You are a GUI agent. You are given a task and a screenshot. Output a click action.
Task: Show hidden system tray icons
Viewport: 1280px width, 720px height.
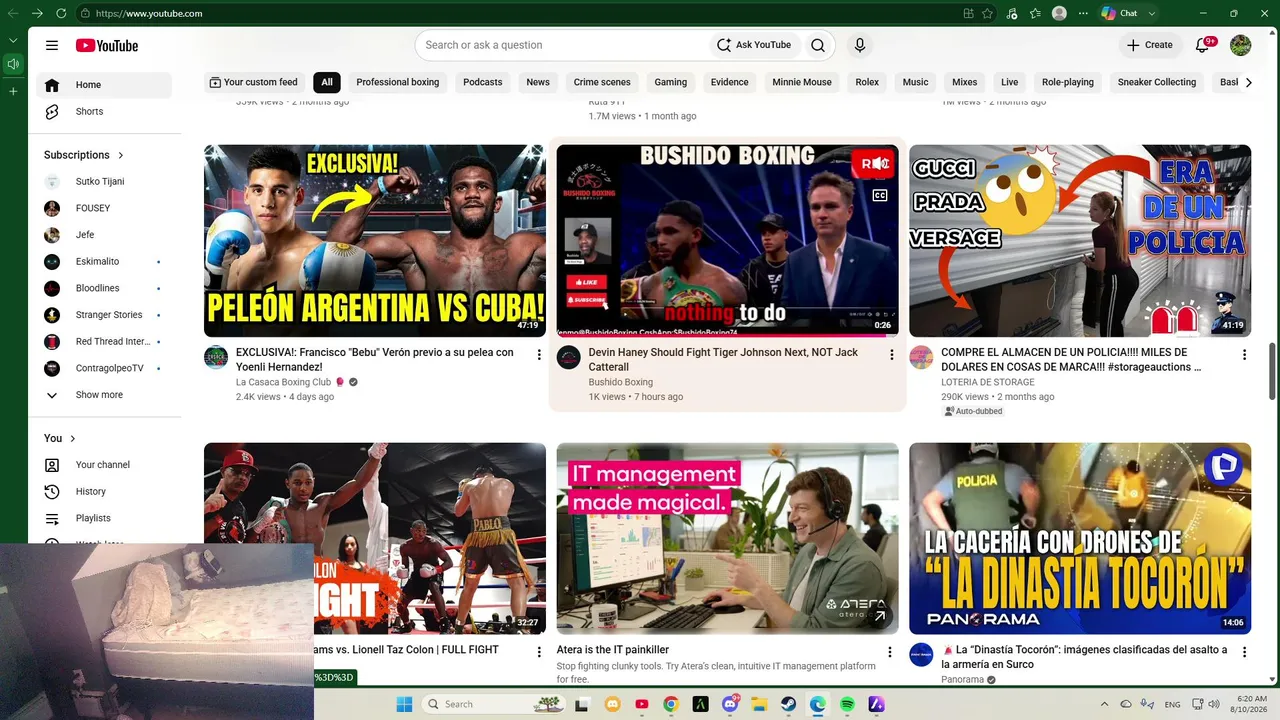[1104, 704]
